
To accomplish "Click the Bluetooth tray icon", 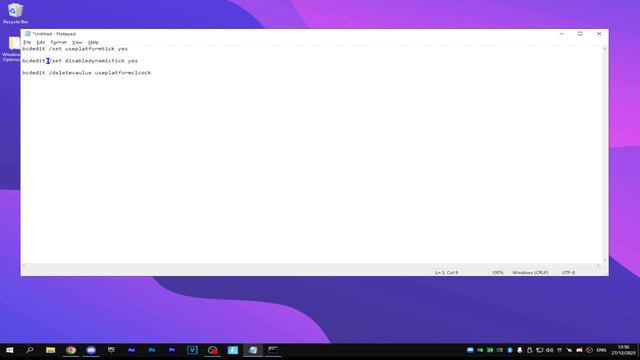I will (x=510, y=350).
